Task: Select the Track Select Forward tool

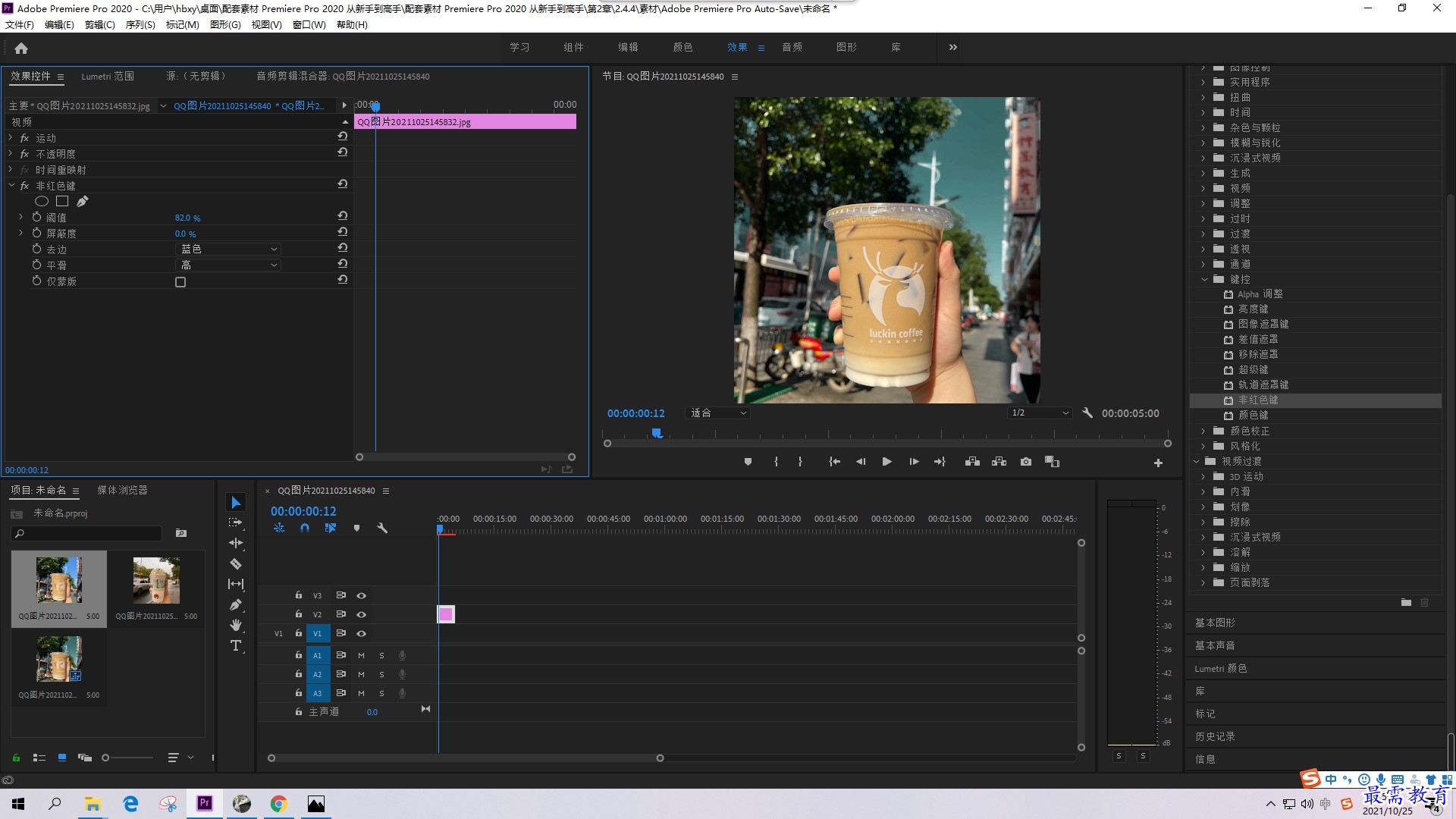Action: point(236,522)
